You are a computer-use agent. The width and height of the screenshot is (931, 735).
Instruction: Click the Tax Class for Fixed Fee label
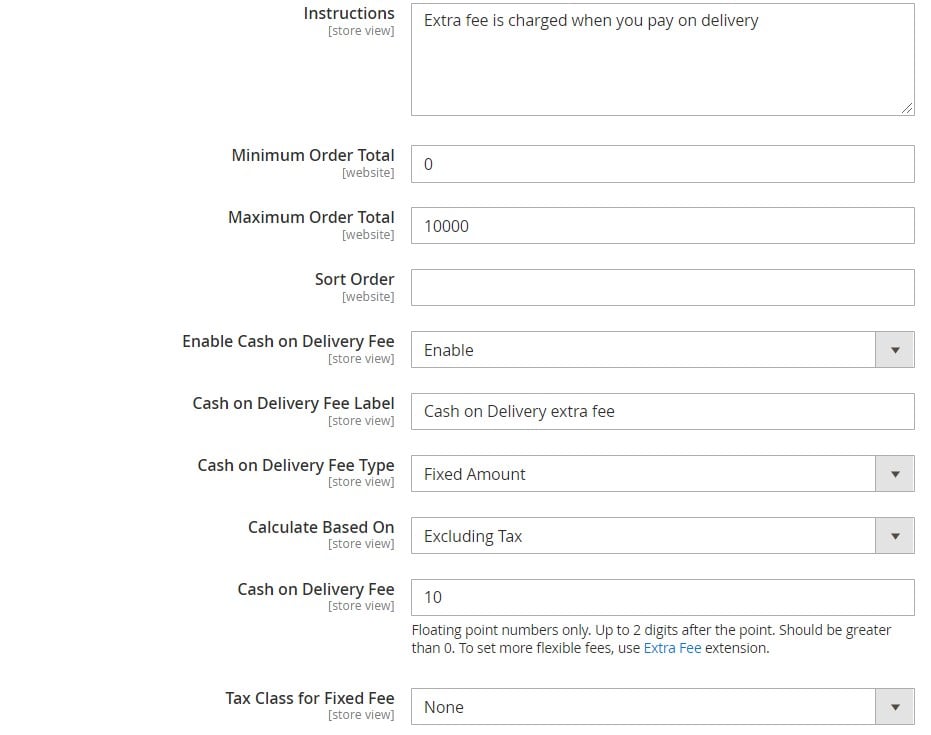(x=309, y=698)
